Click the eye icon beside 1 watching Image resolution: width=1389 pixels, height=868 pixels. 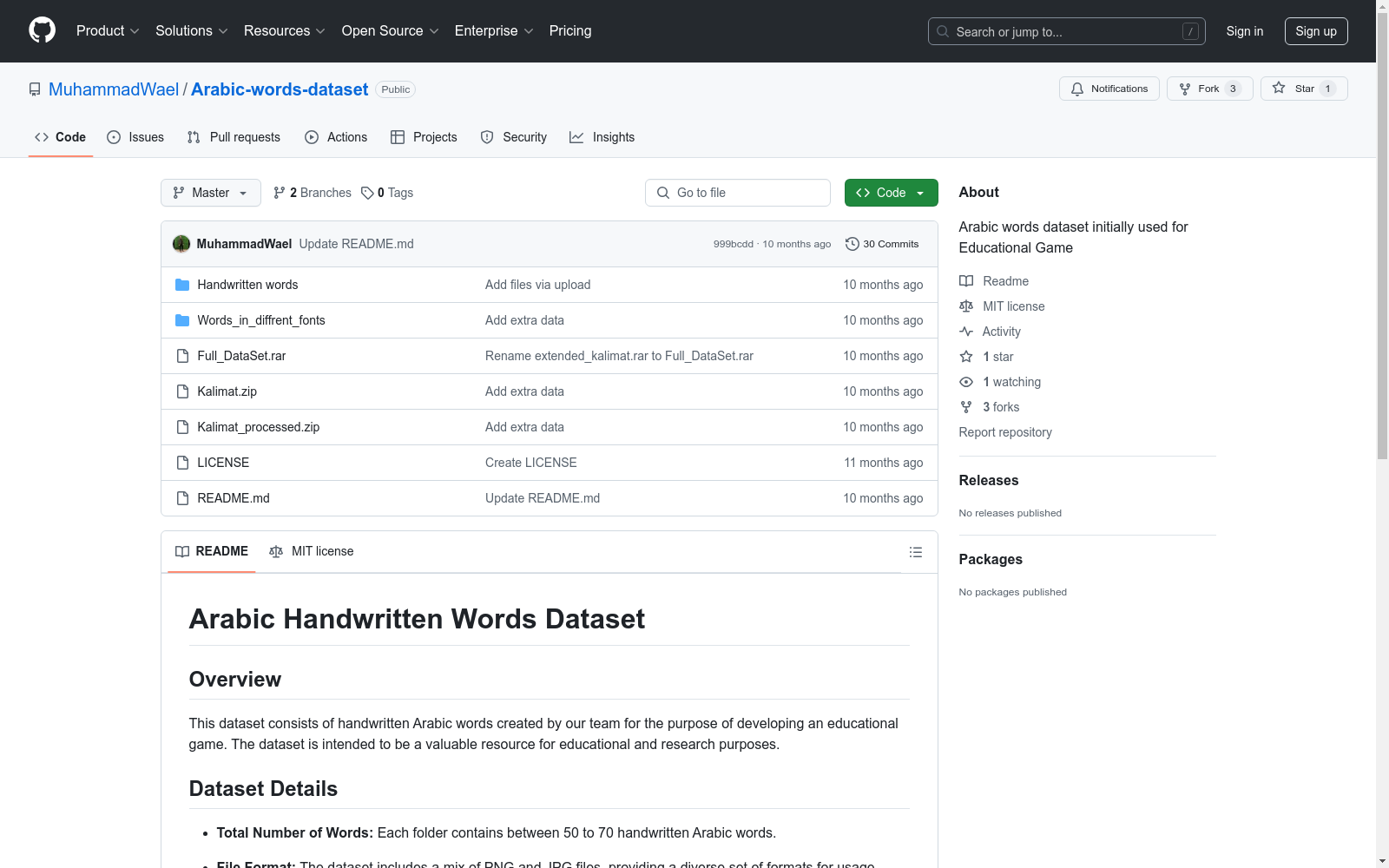click(966, 382)
